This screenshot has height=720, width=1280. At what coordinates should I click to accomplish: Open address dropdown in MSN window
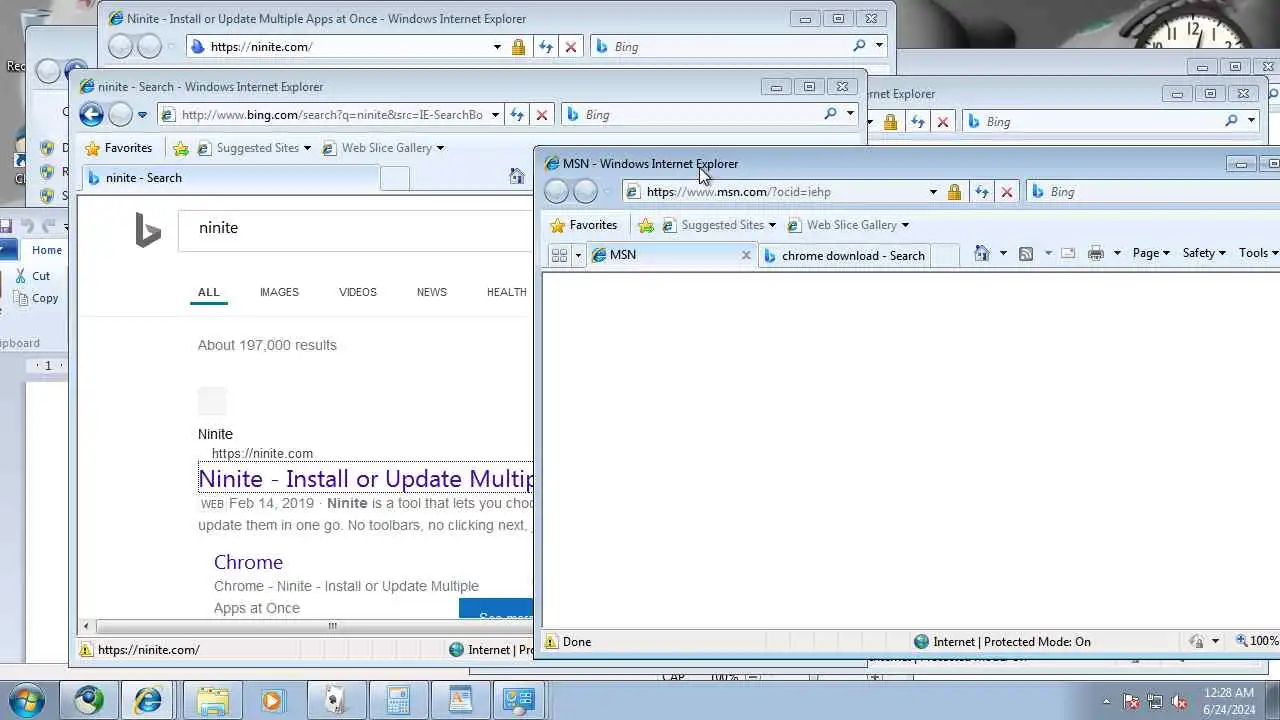(933, 192)
